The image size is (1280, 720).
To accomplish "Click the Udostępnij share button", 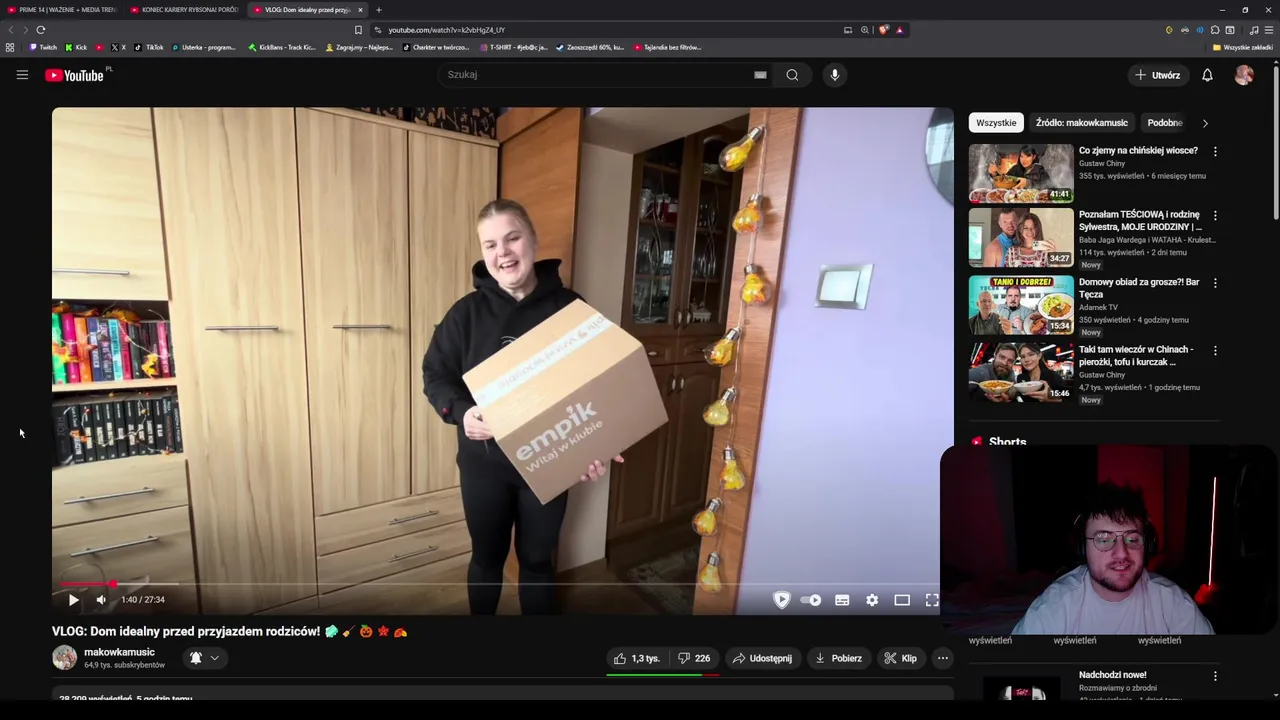I will [x=762, y=658].
